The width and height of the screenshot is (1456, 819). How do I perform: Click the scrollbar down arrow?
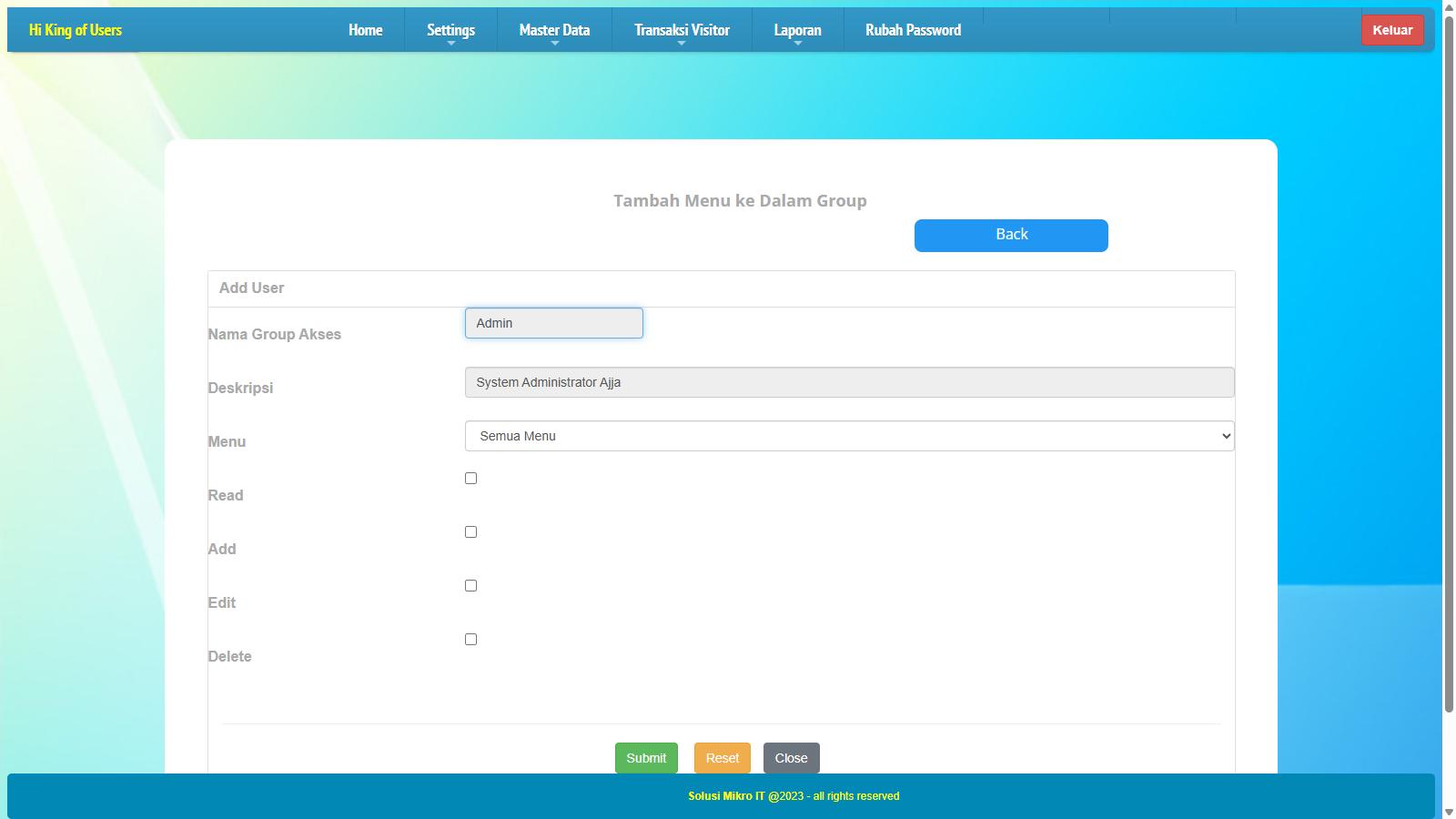click(x=1449, y=812)
